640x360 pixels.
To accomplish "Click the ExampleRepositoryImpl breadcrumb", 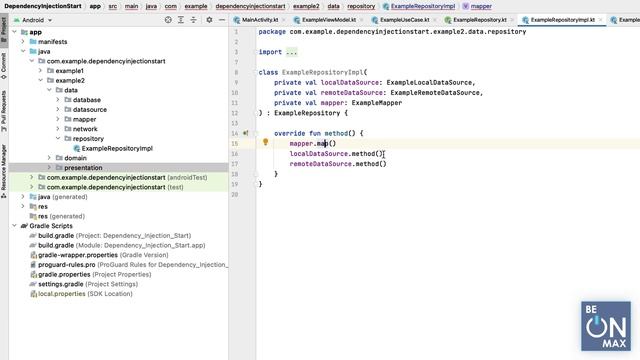I will (419, 6).
